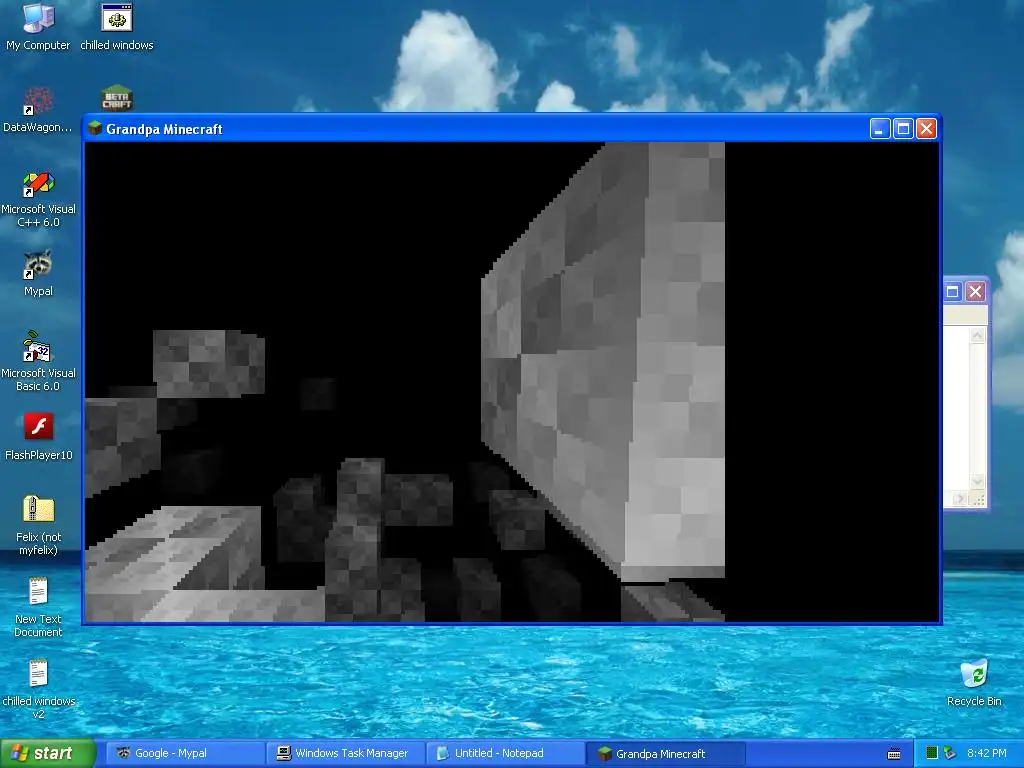Close the background window behind Minecraft
This screenshot has height=768, width=1024.
click(975, 291)
